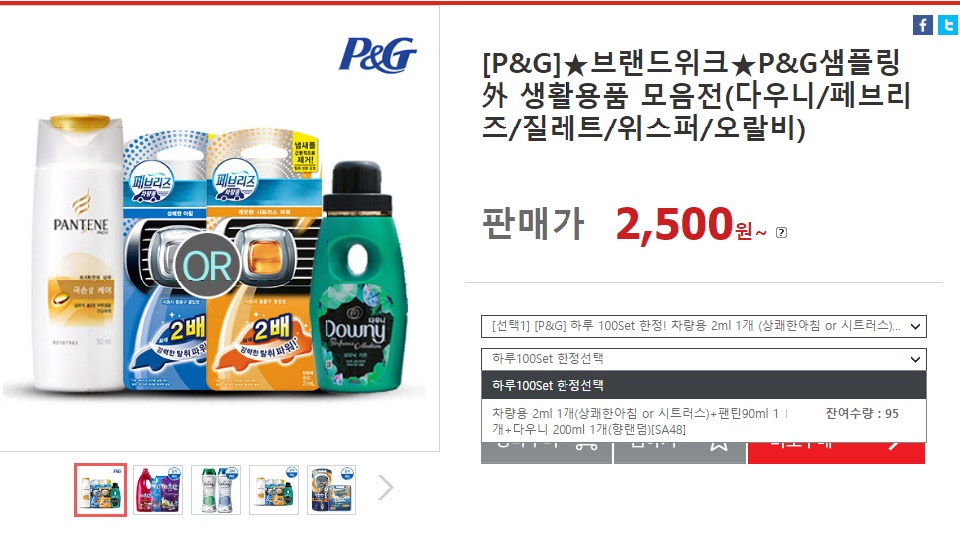This screenshot has height=548, width=960.
Task: Choose highlighted 하루100Set 한정선택 list entry
Action: [703, 385]
